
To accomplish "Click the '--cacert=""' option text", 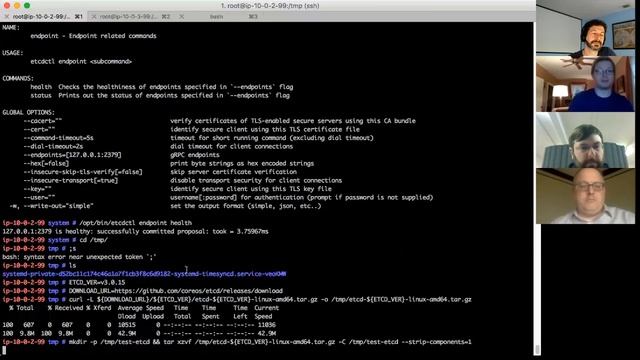I will [x=42, y=121].
